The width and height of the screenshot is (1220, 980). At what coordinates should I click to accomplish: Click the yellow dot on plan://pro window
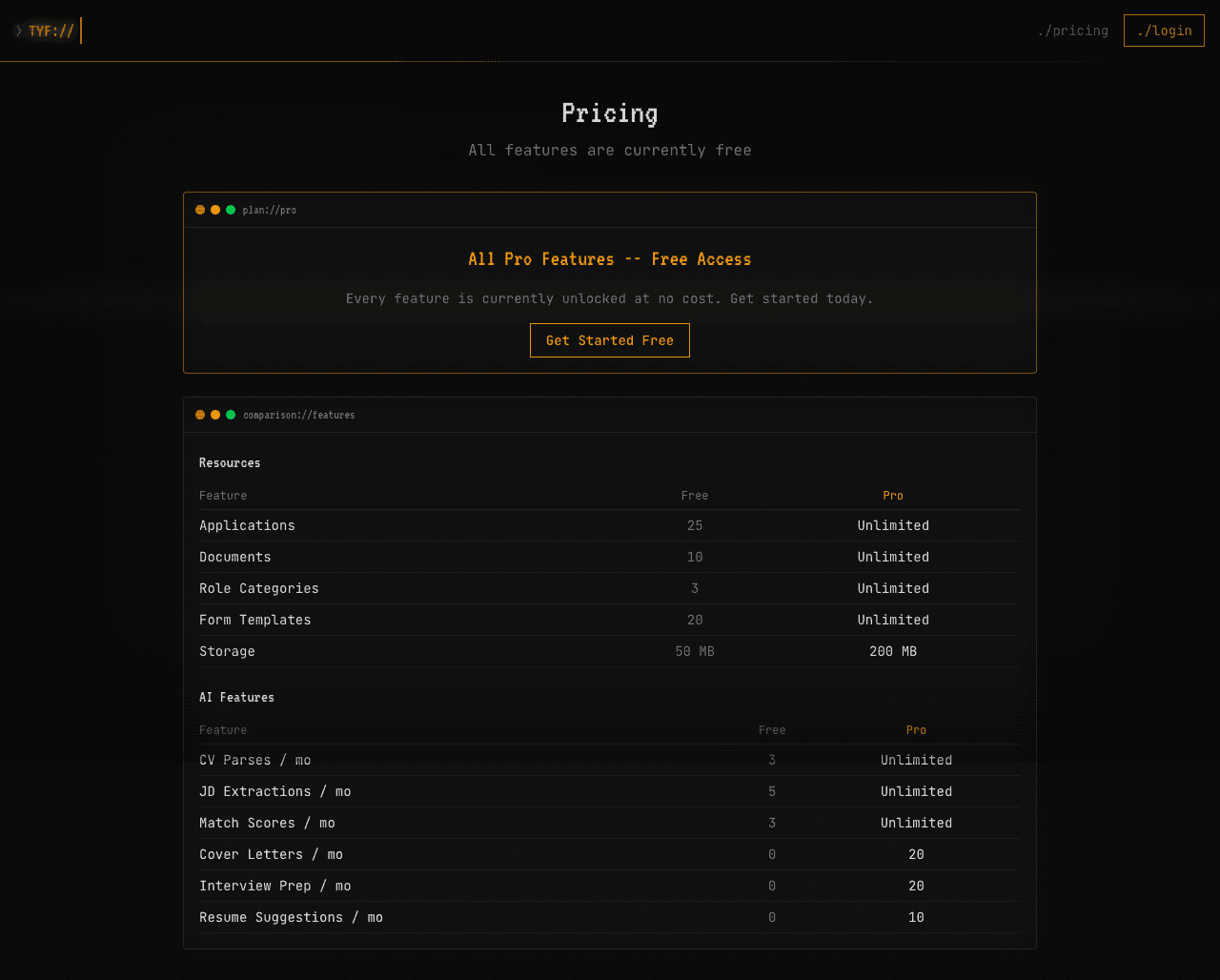(215, 210)
